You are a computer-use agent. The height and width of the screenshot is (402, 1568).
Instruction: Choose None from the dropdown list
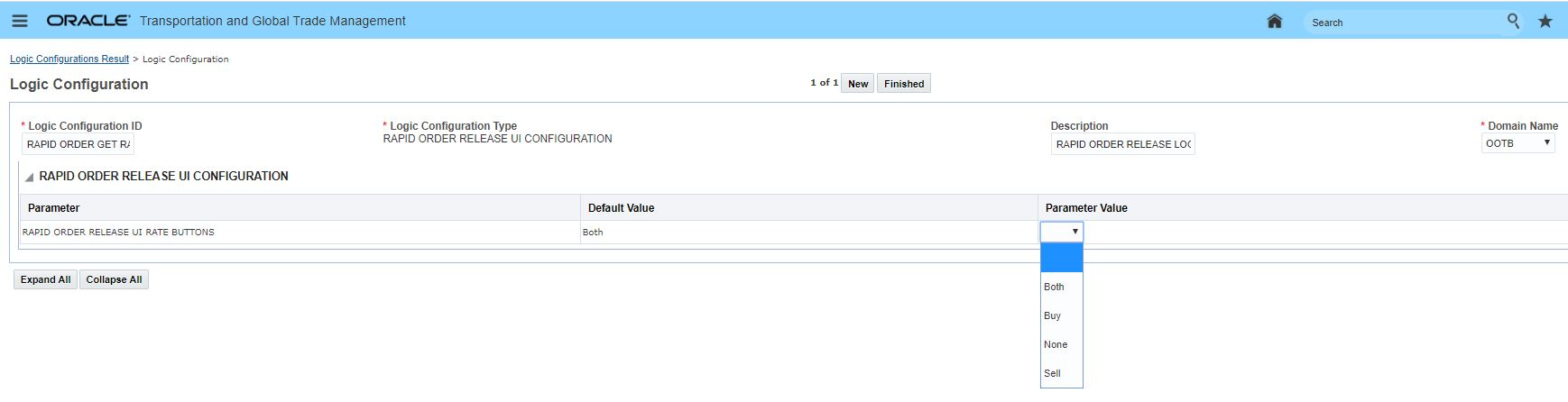coord(1056,344)
